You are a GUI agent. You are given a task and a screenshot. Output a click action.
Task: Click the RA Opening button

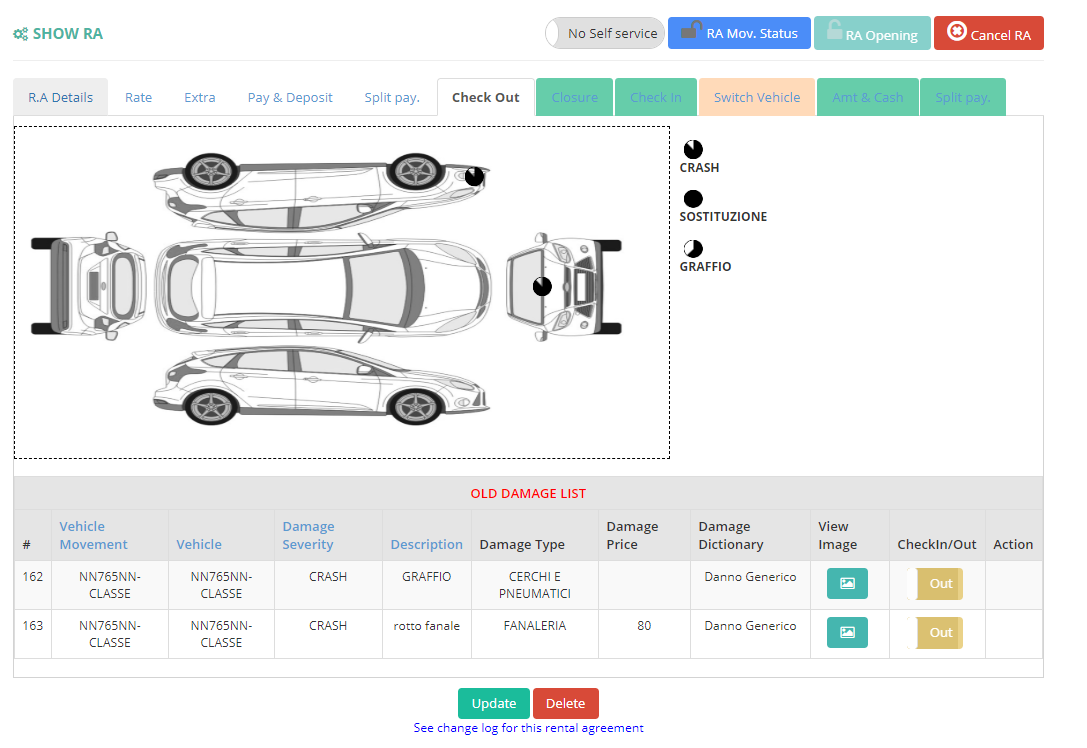(x=872, y=33)
